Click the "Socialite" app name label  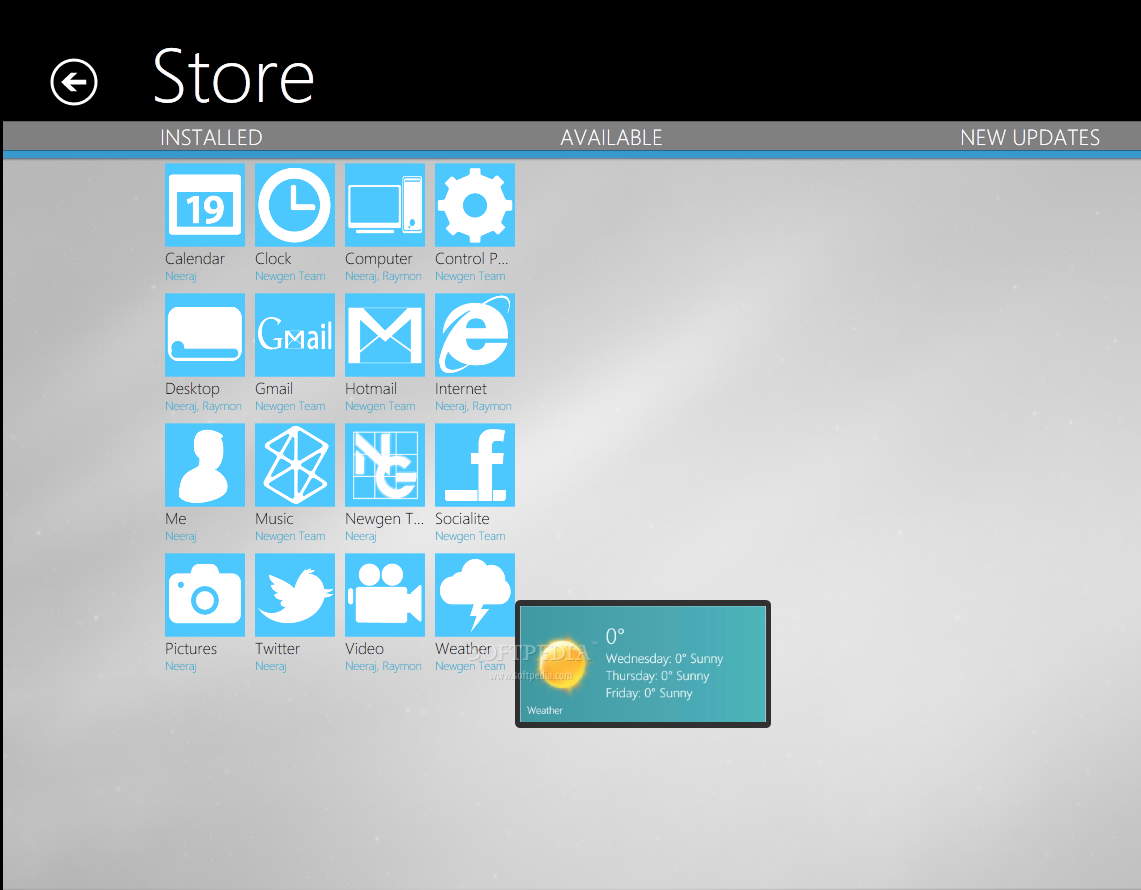(x=462, y=519)
